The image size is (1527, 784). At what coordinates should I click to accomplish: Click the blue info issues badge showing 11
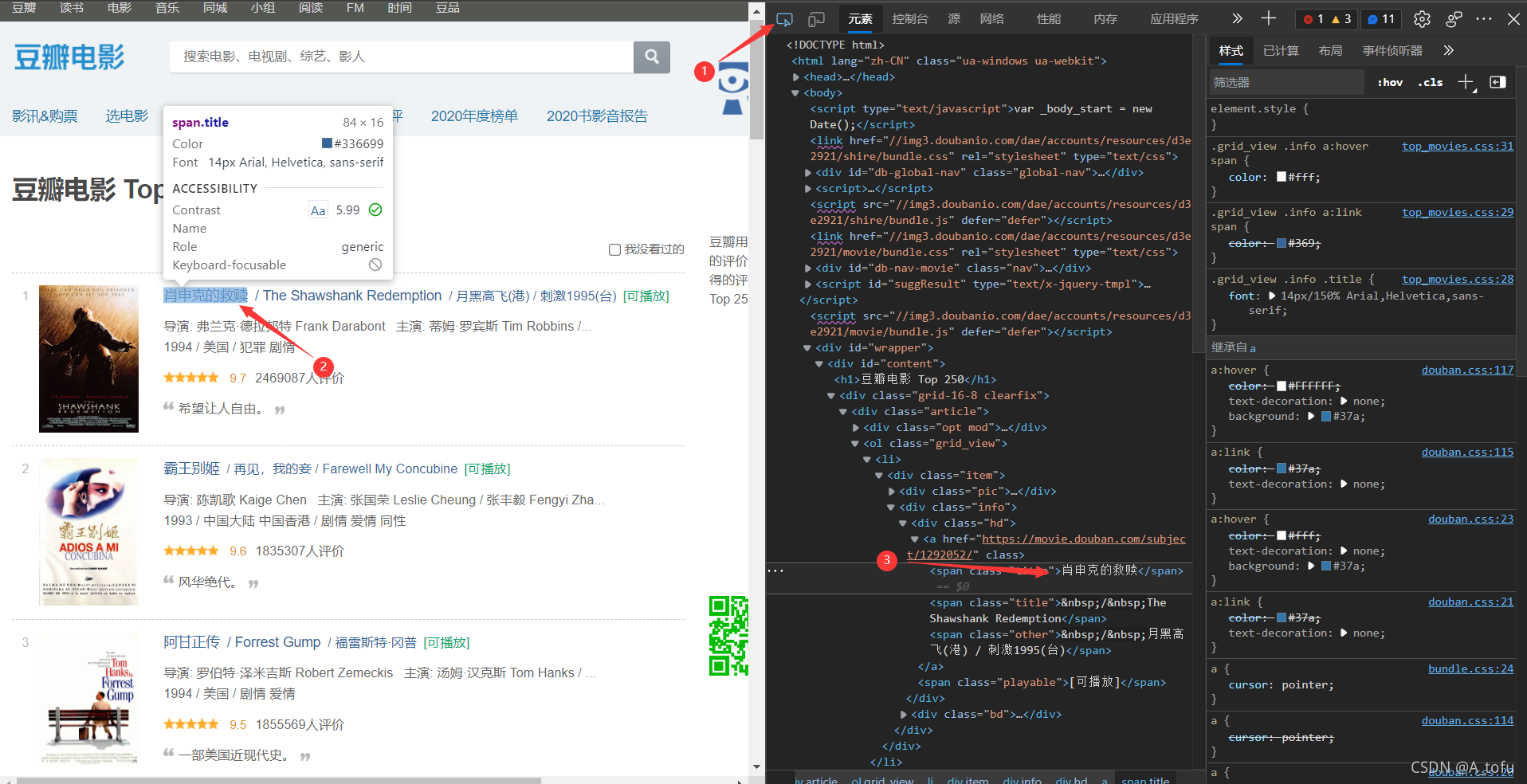click(x=1381, y=19)
